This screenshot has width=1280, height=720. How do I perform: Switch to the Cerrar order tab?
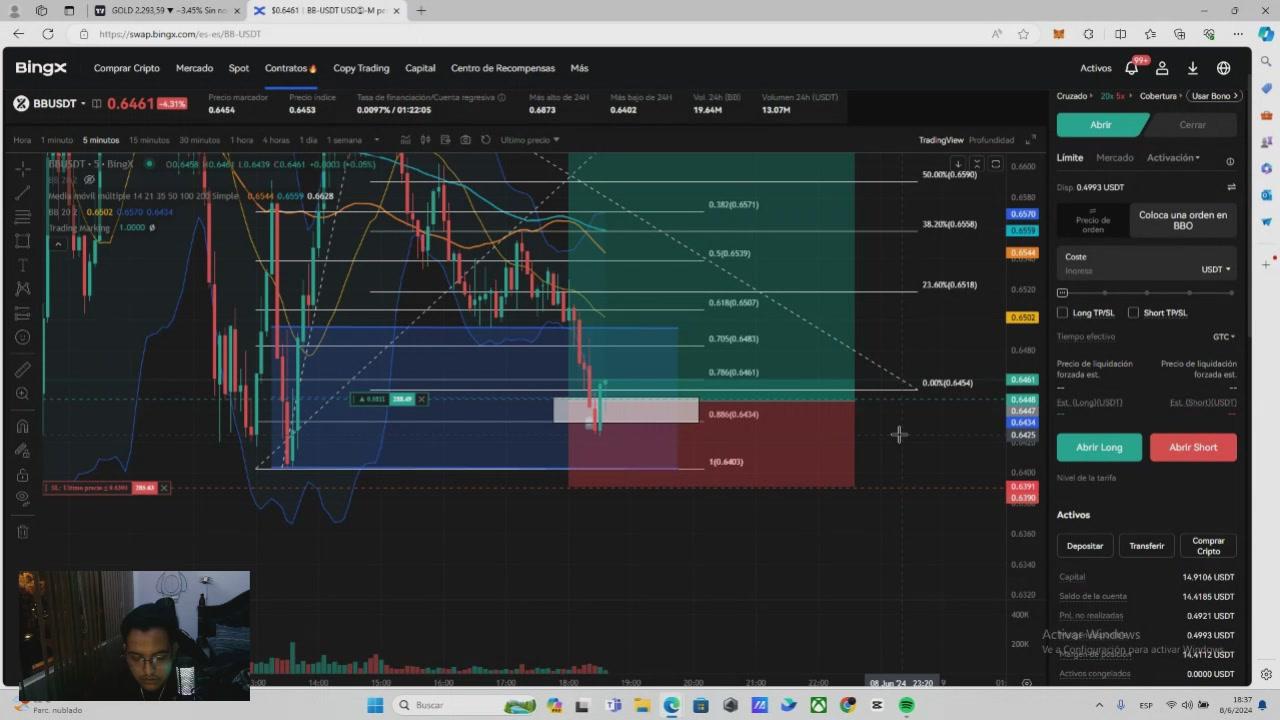coord(1192,125)
